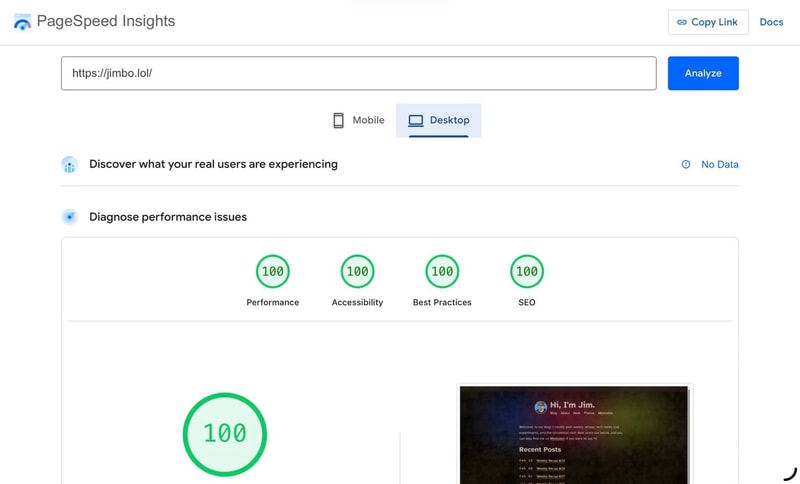800x484 pixels.
Task: Click the real users experience section icon
Action: click(x=69, y=165)
